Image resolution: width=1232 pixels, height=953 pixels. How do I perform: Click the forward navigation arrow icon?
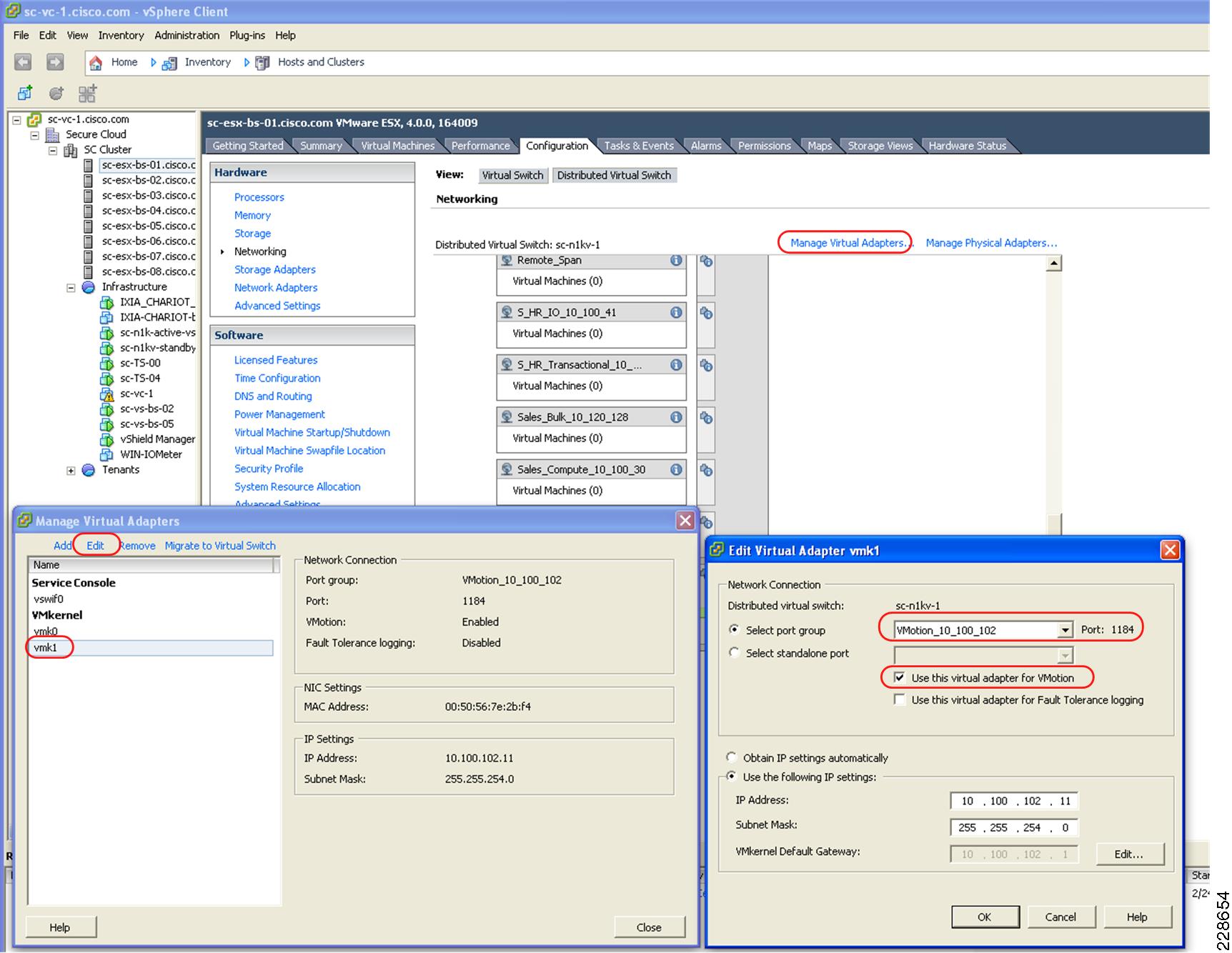point(55,62)
